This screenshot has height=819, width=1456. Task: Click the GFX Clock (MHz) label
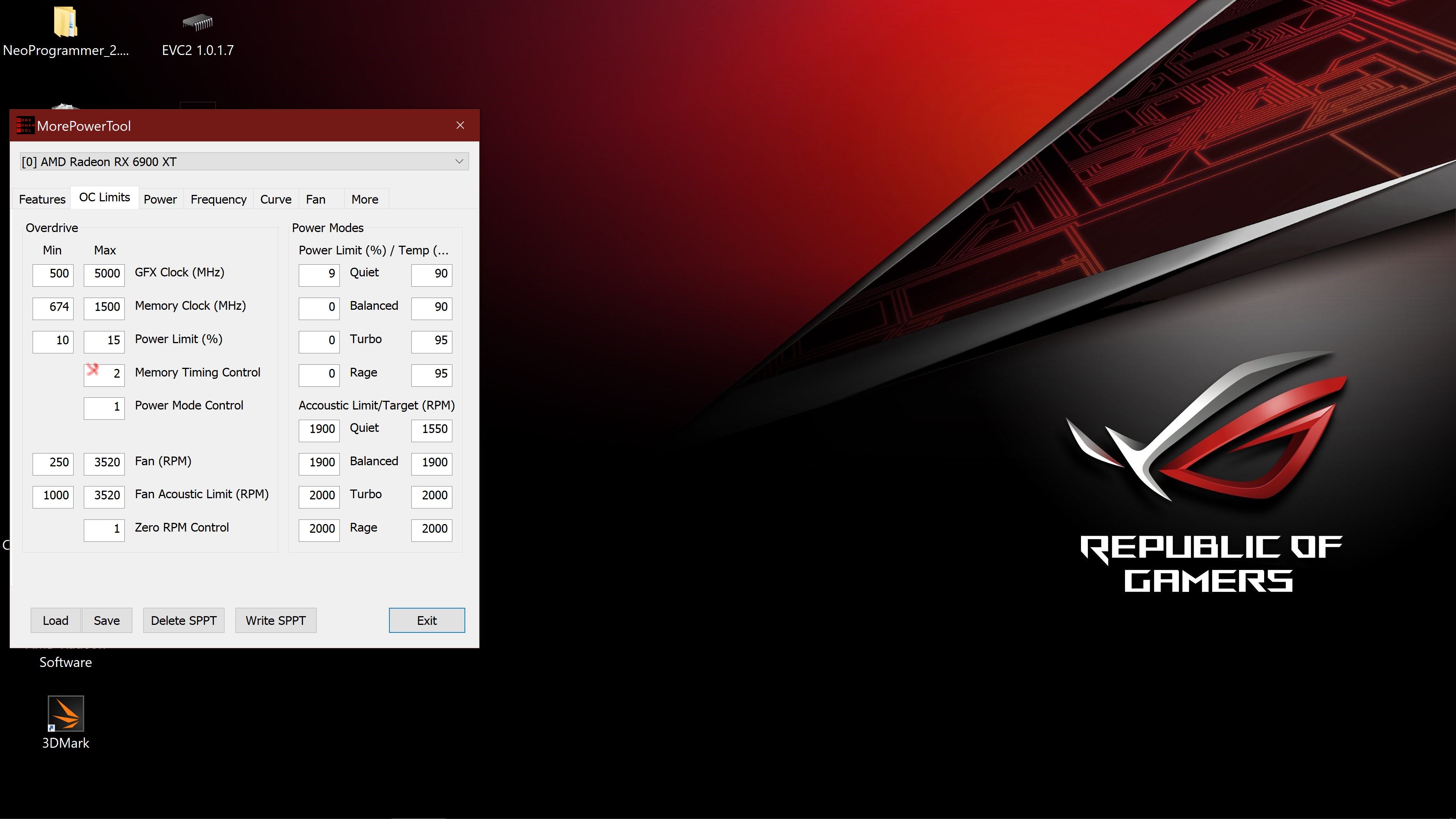coord(180,273)
